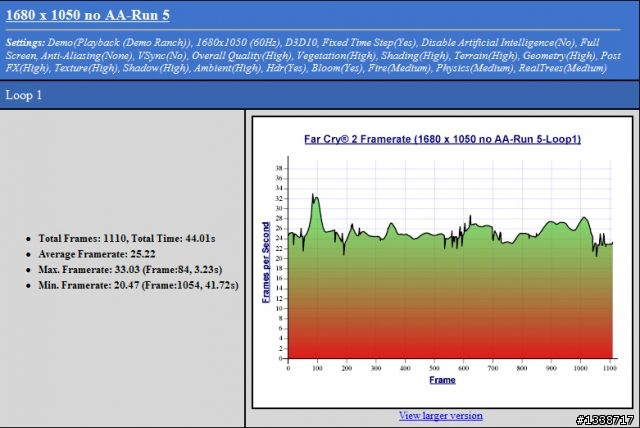Click the 'Max. Framerate: 33.03' line
This screenshot has height=428, width=640.
tap(130, 269)
